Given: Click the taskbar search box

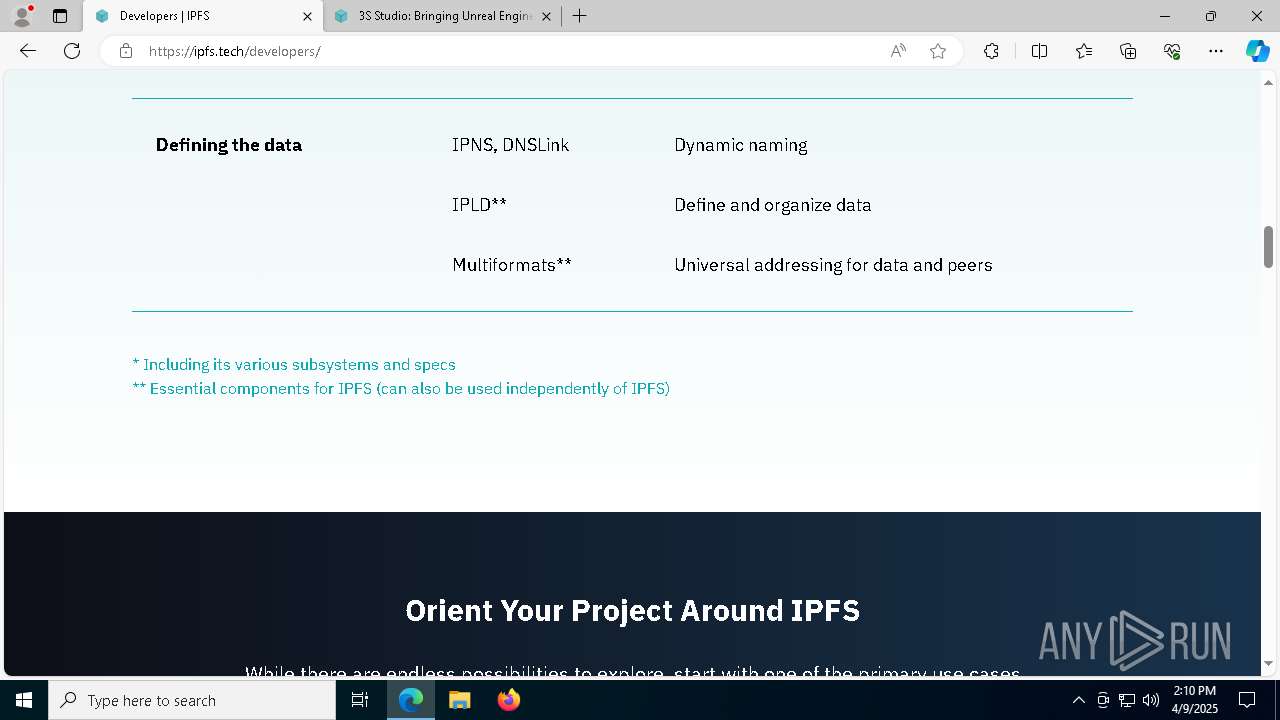Looking at the screenshot, I should (192, 700).
